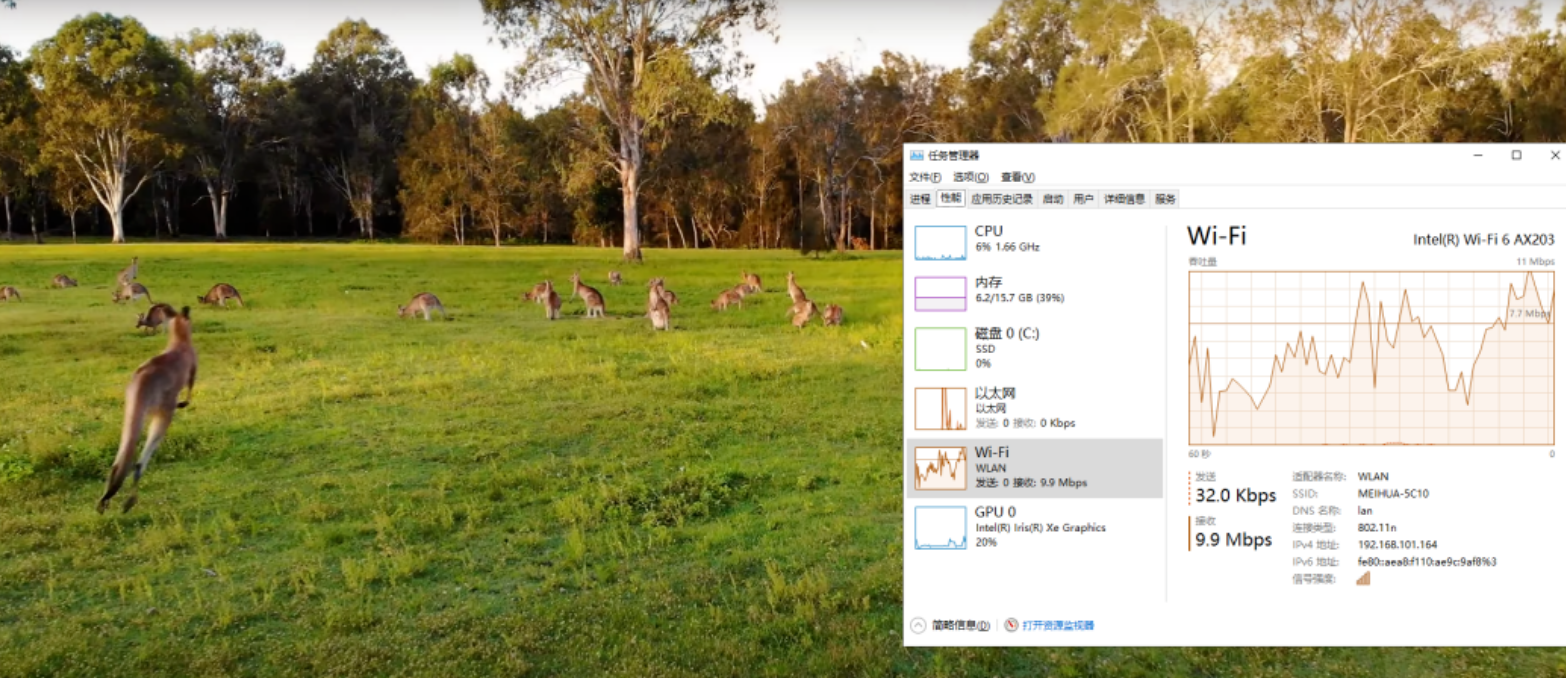
Task: Open the 服务 services tab
Action: [x=1165, y=199]
